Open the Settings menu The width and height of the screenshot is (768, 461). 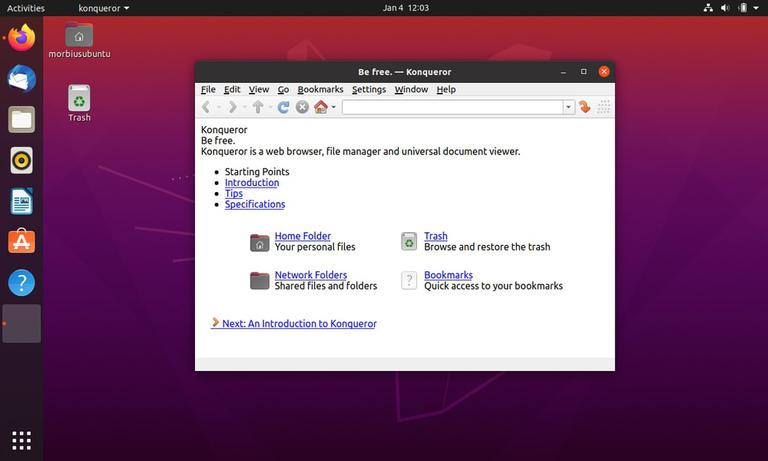[x=369, y=89]
